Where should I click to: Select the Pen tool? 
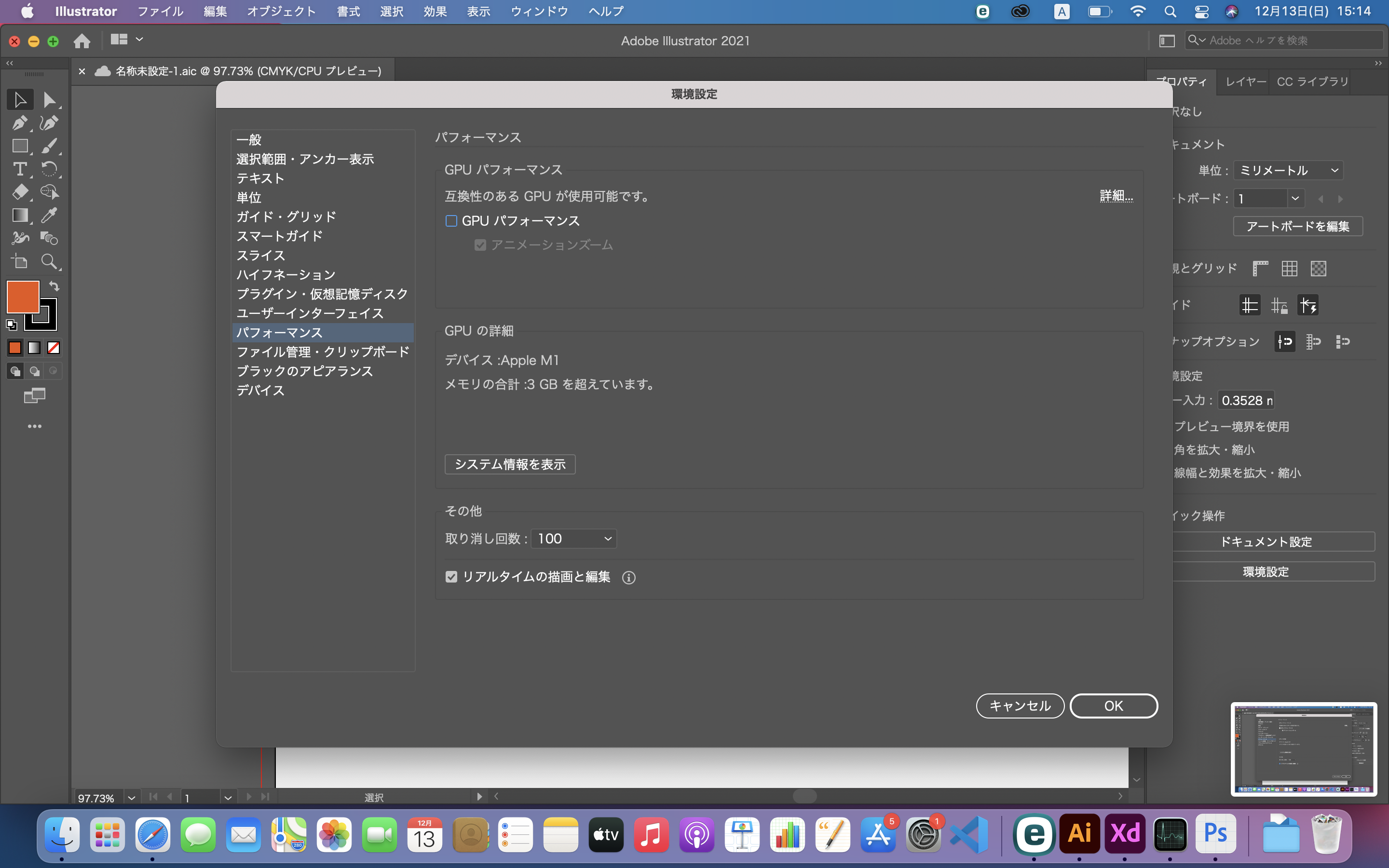[x=20, y=123]
